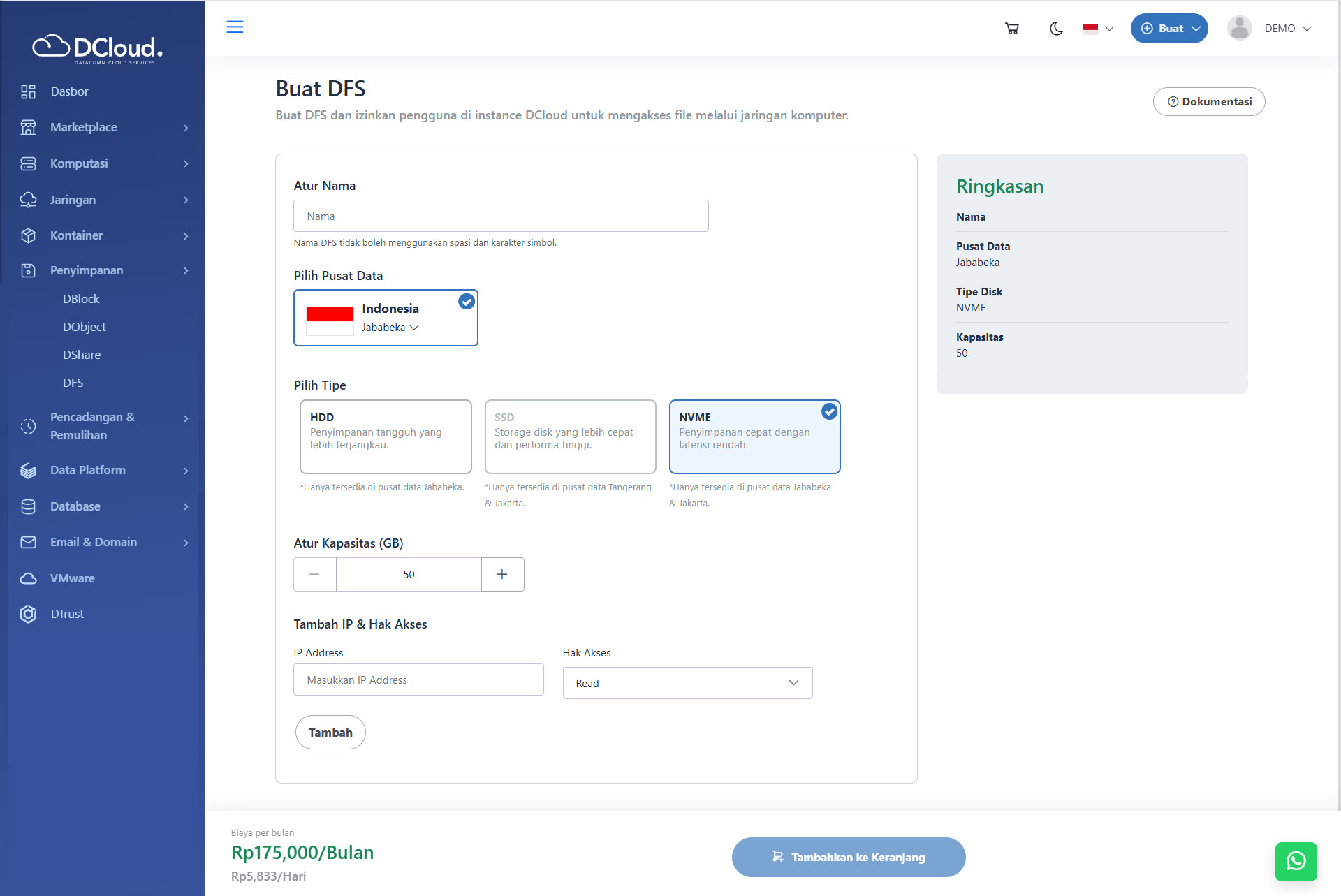Select the HDD disk type
The image size is (1341, 896).
386,436
